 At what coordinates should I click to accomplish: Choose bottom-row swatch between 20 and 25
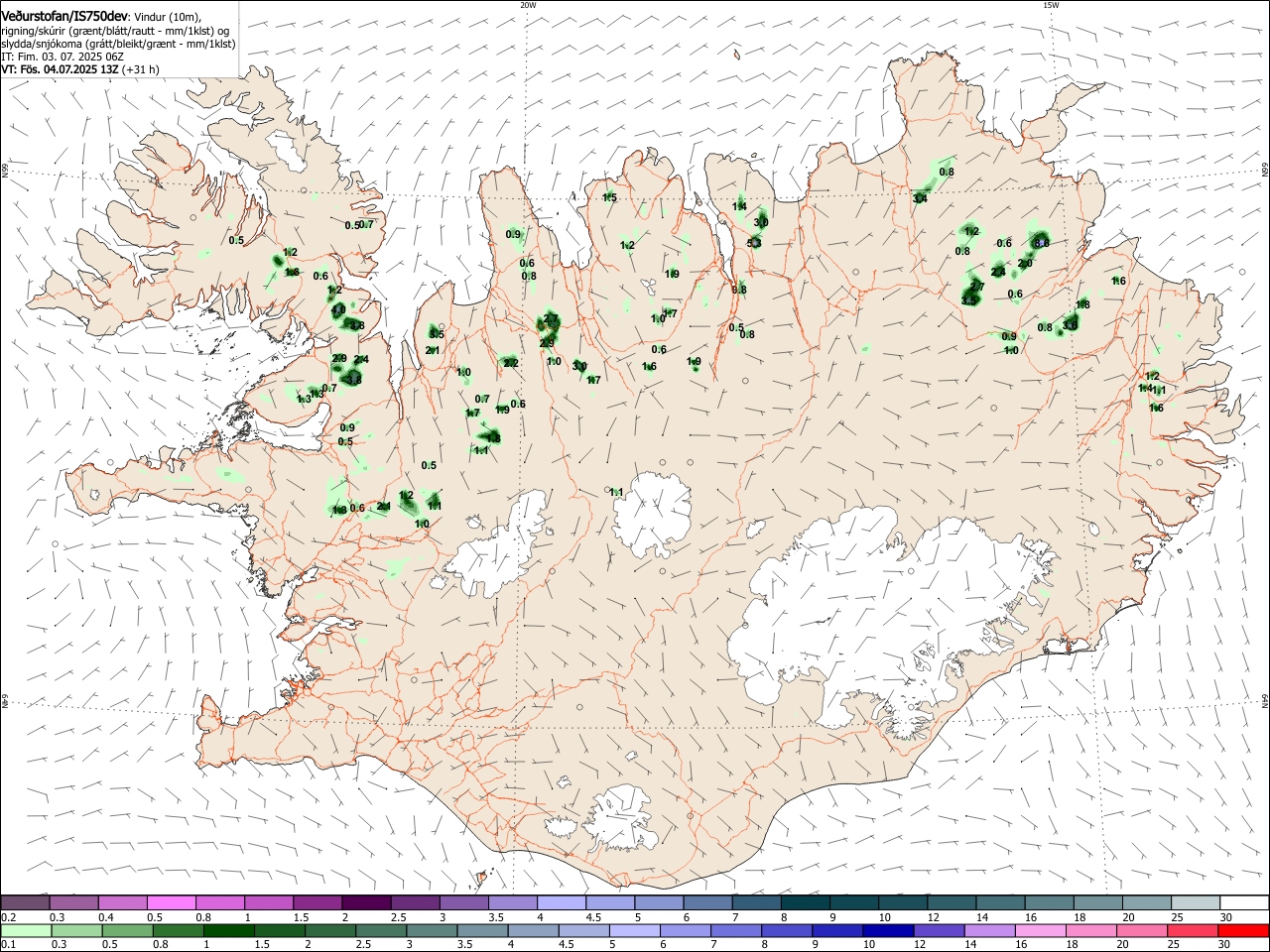click(1143, 930)
